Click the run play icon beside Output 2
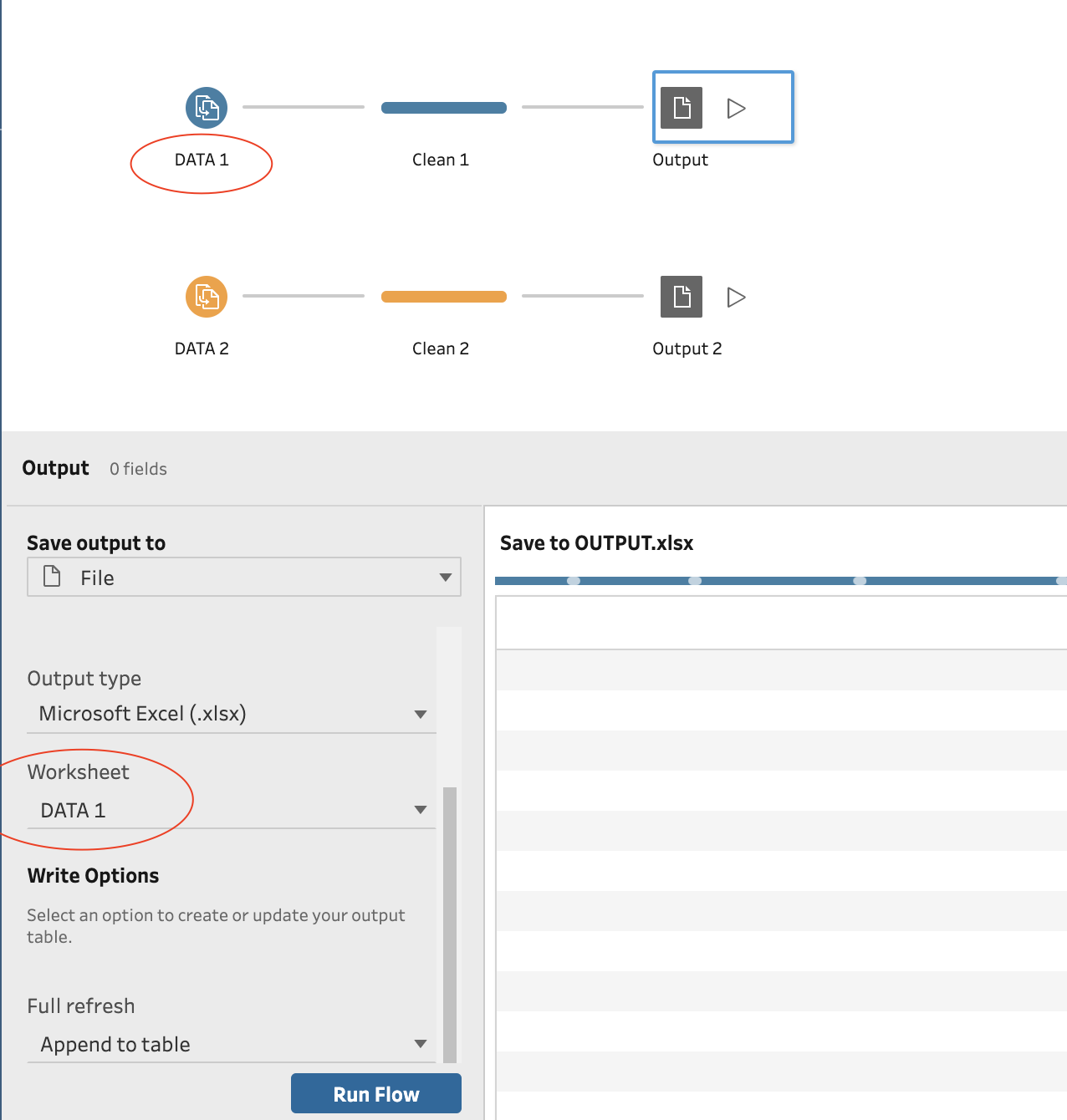 (x=735, y=297)
